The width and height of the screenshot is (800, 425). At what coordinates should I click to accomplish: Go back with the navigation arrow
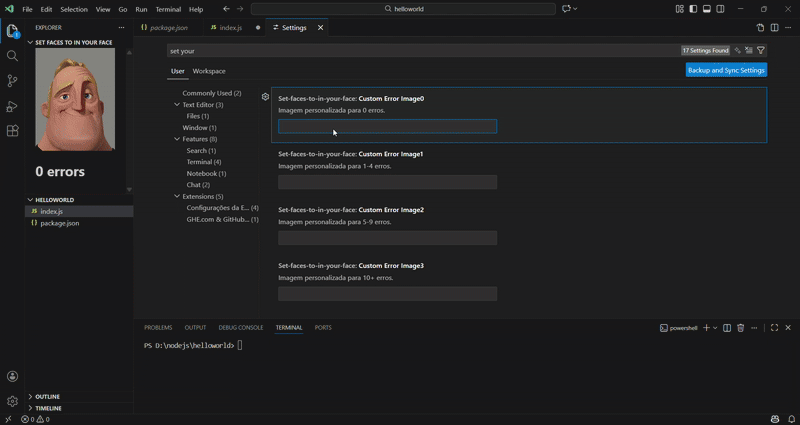coord(227,9)
